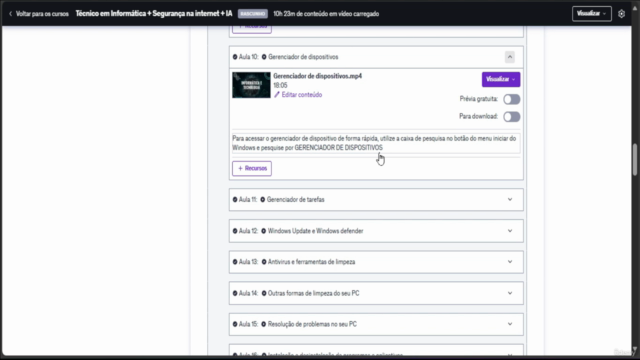The height and width of the screenshot is (360, 640).
Task: Expand Aula 15 Resolução de problemas
Action: (510, 324)
